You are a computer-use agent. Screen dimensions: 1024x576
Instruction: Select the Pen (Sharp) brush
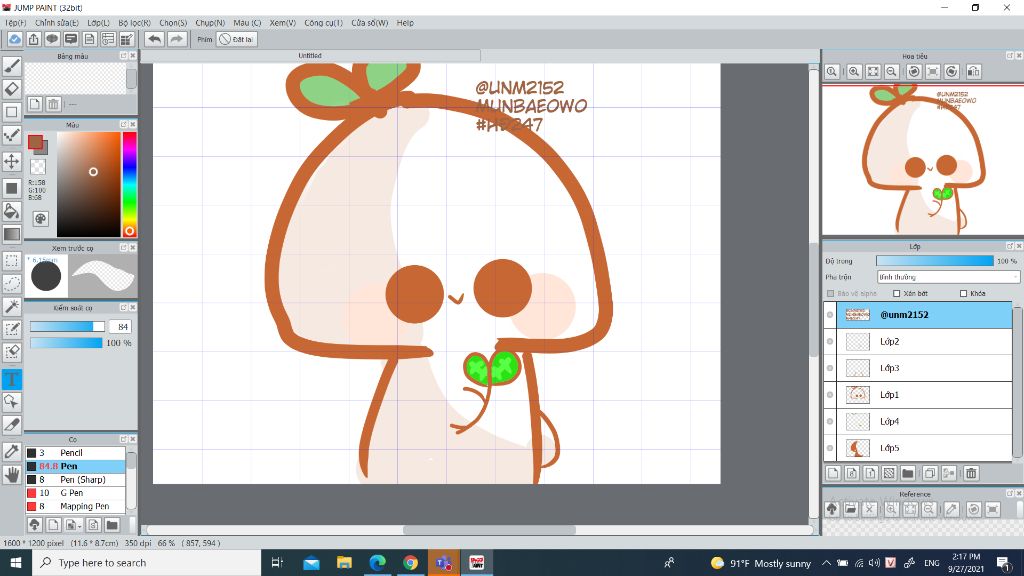pos(75,479)
